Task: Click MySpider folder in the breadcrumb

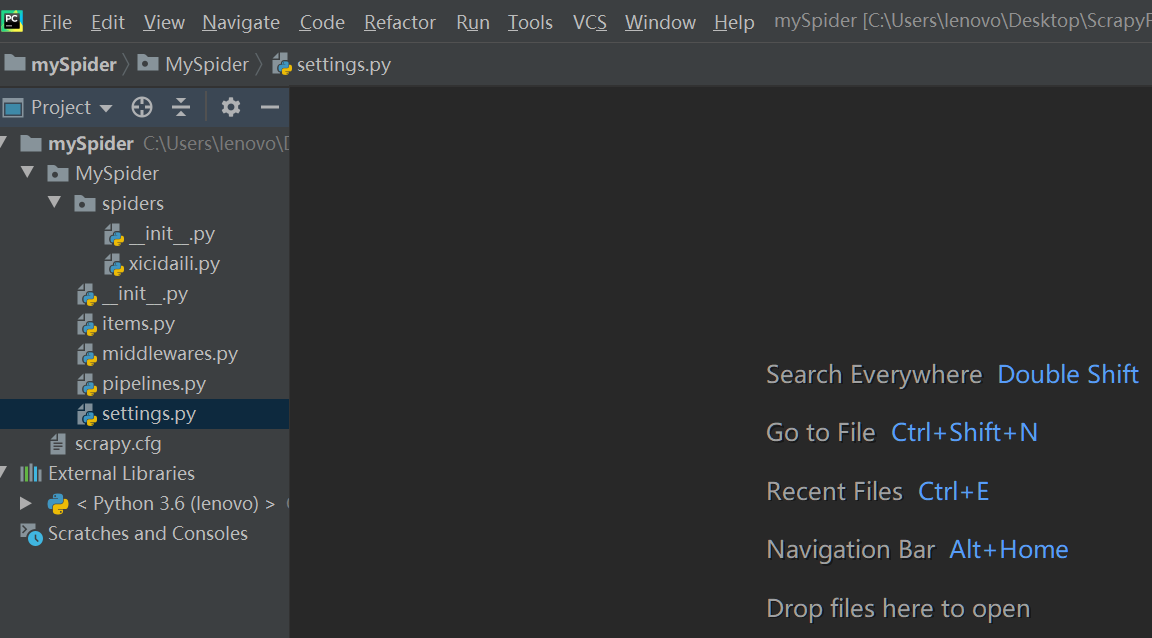Action: coord(193,65)
